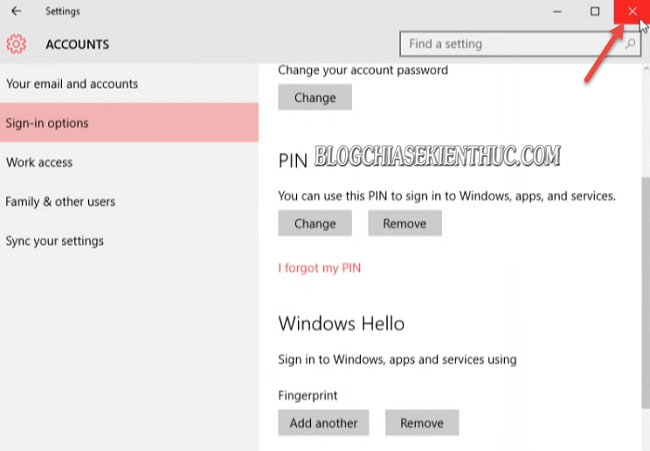Close the Settings window
650x451 pixels.
(x=632, y=11)
